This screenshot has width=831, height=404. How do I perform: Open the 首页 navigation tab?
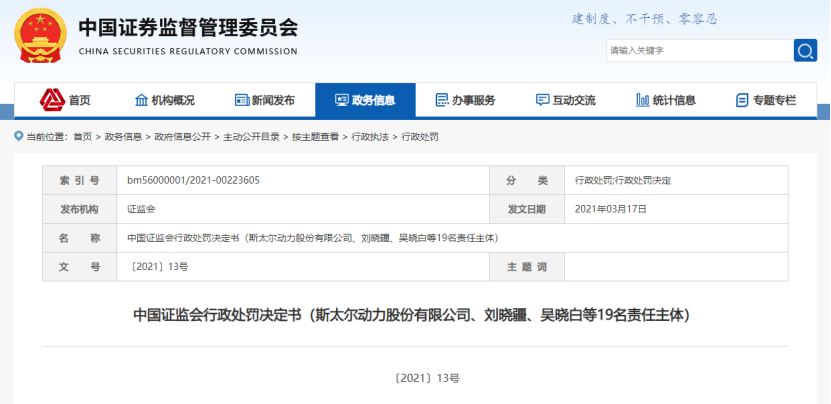pos(65,100)
